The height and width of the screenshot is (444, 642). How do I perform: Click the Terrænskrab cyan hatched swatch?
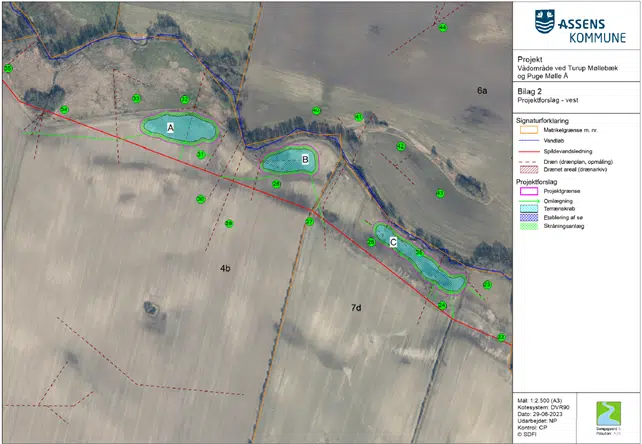529,208
